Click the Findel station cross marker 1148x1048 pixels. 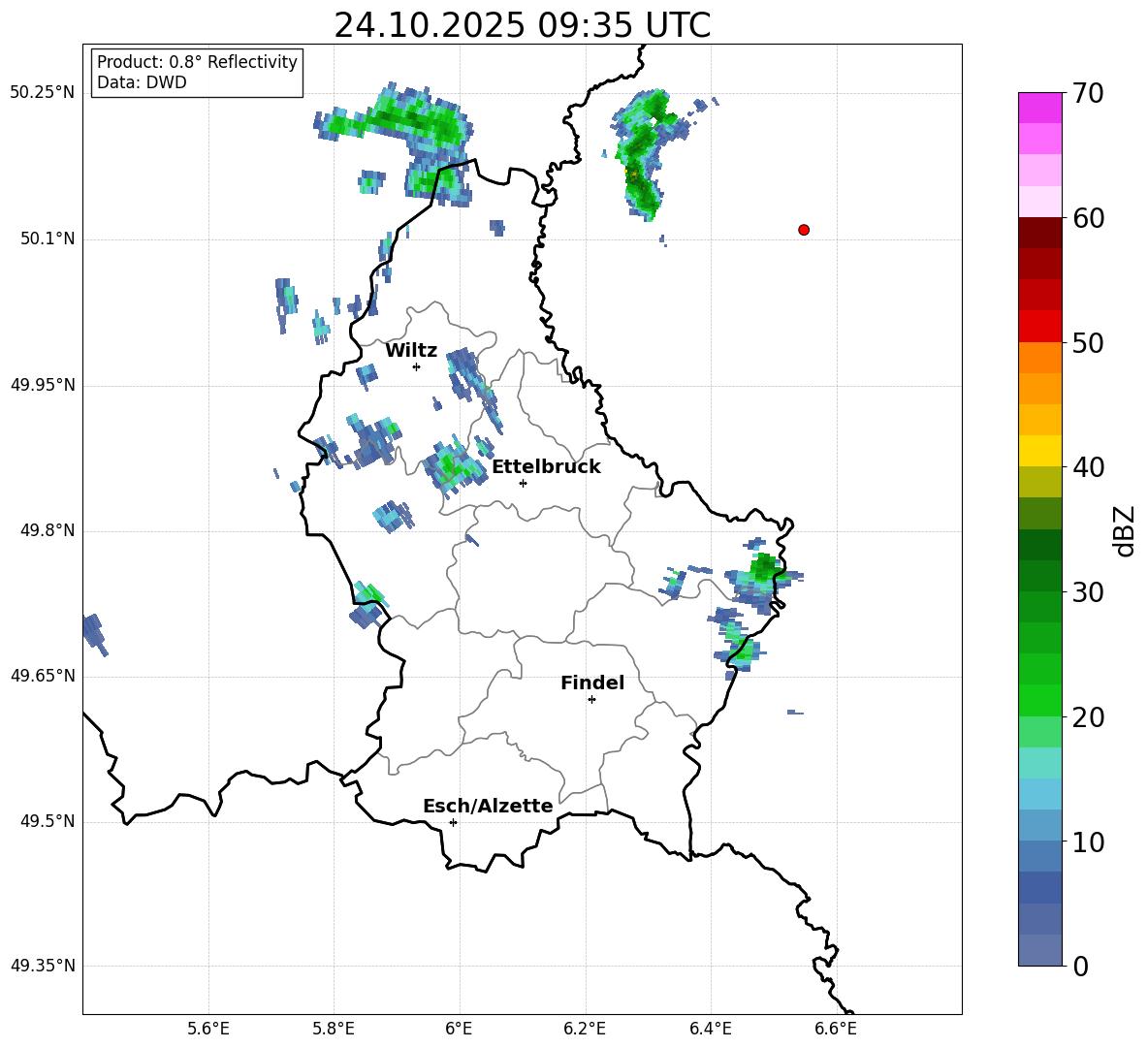pos(591,699)
